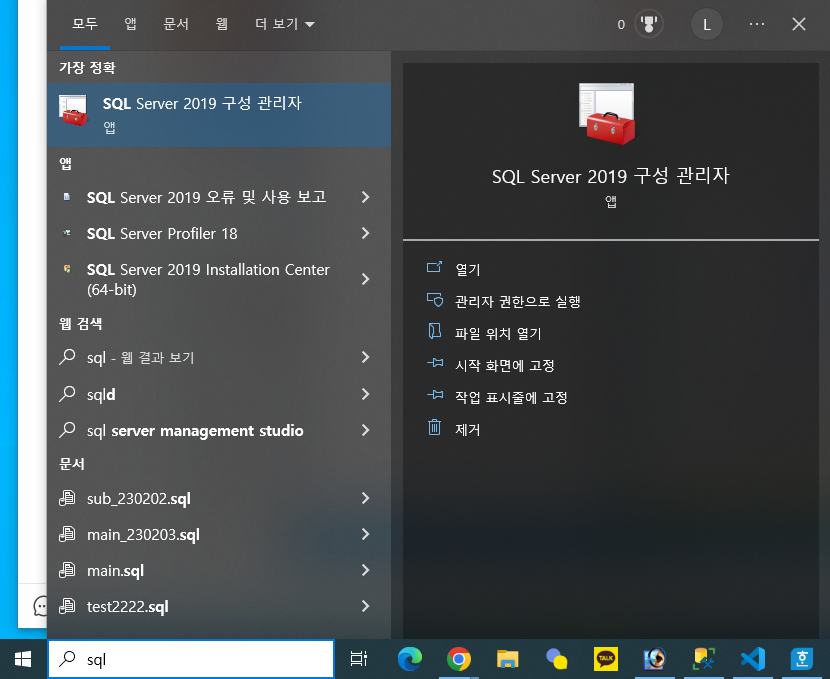The width and height of the screenshot is (830, 679).
Task: Choose 관리자 권한으로 실행
Action: 518,302
